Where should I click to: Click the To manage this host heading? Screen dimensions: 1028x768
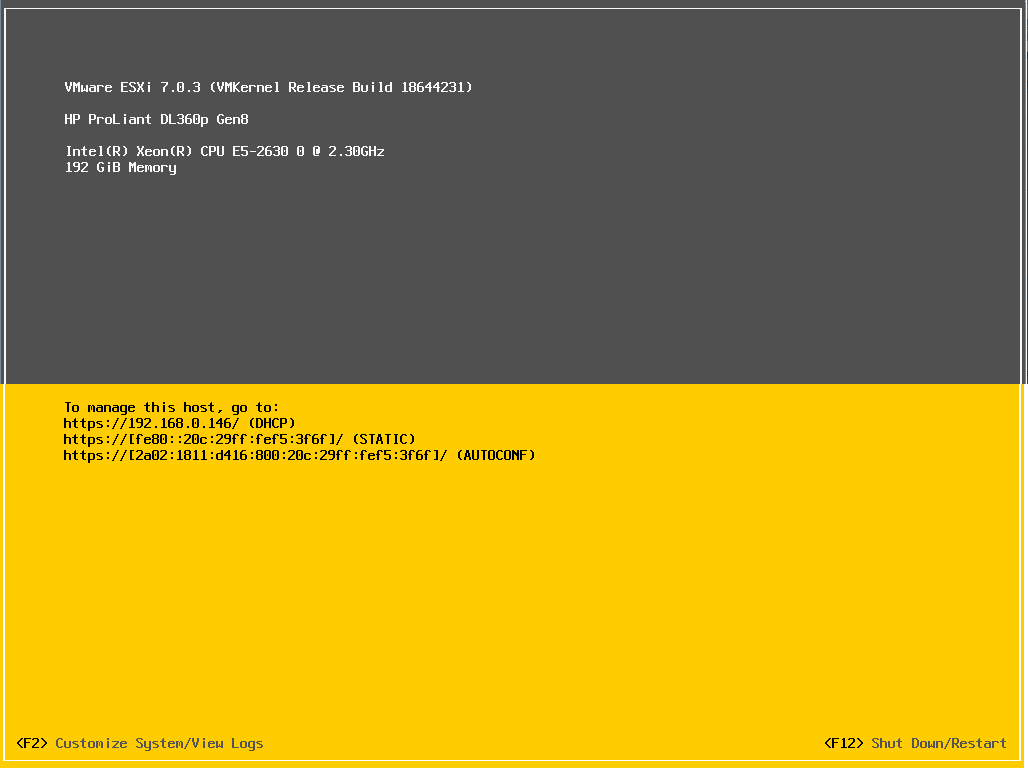click(170, 407)
